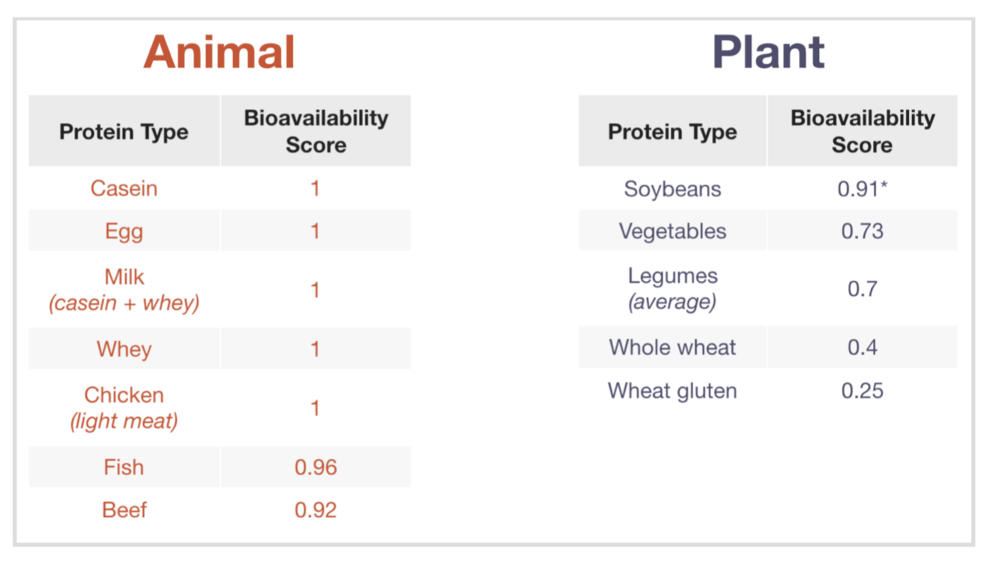Select the 0.91* Soybeans score

point(862,189)
